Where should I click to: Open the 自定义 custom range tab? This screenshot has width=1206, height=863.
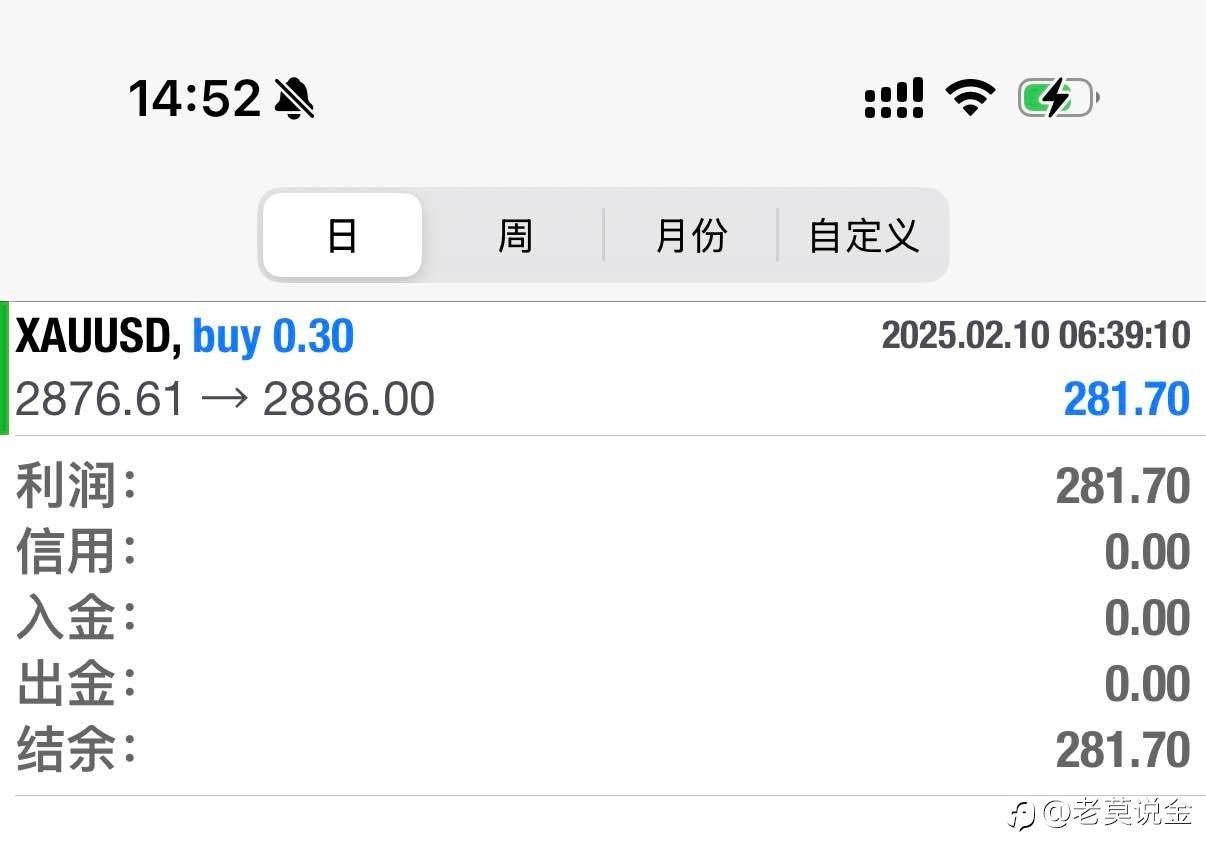click(863, 236)
